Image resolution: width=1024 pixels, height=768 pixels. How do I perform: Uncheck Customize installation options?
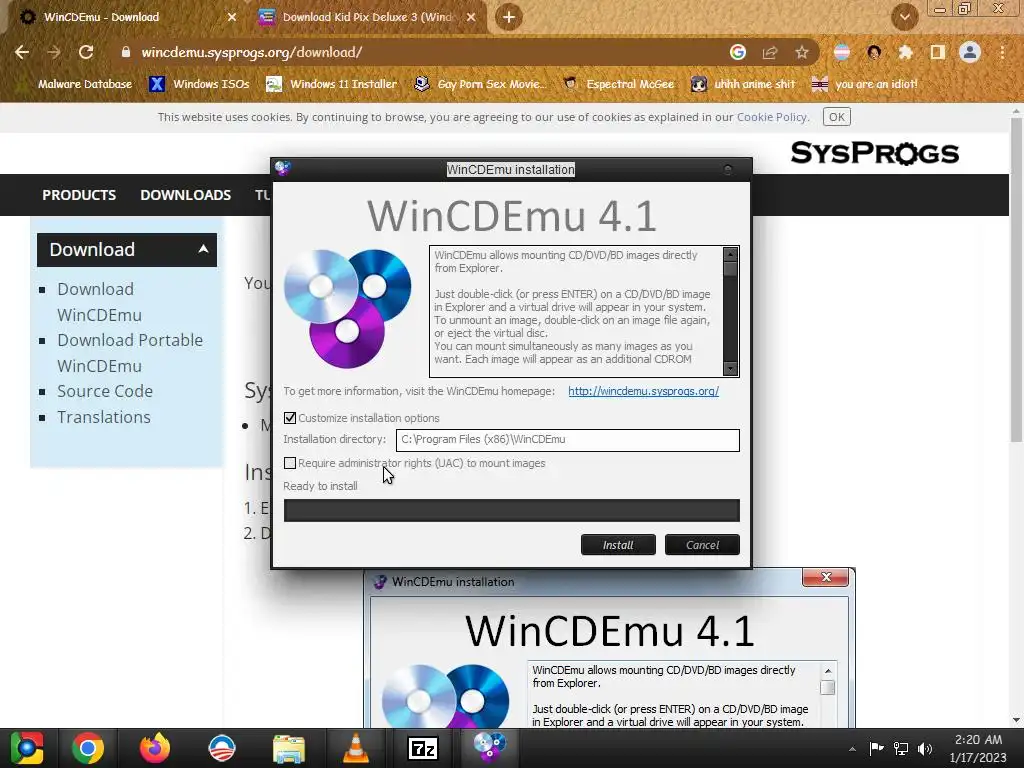coord(290,418)
